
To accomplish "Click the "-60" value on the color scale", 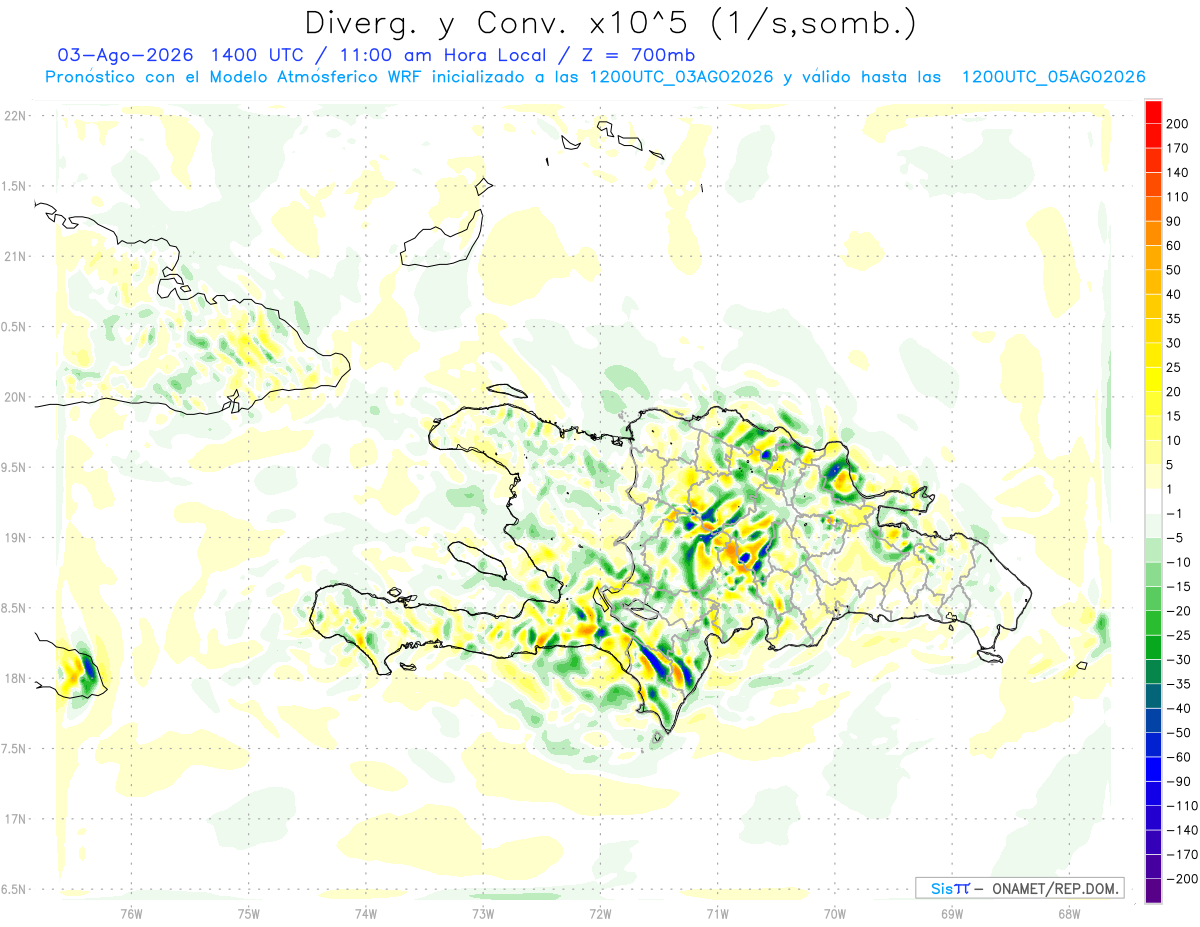I will point(1179,757).
